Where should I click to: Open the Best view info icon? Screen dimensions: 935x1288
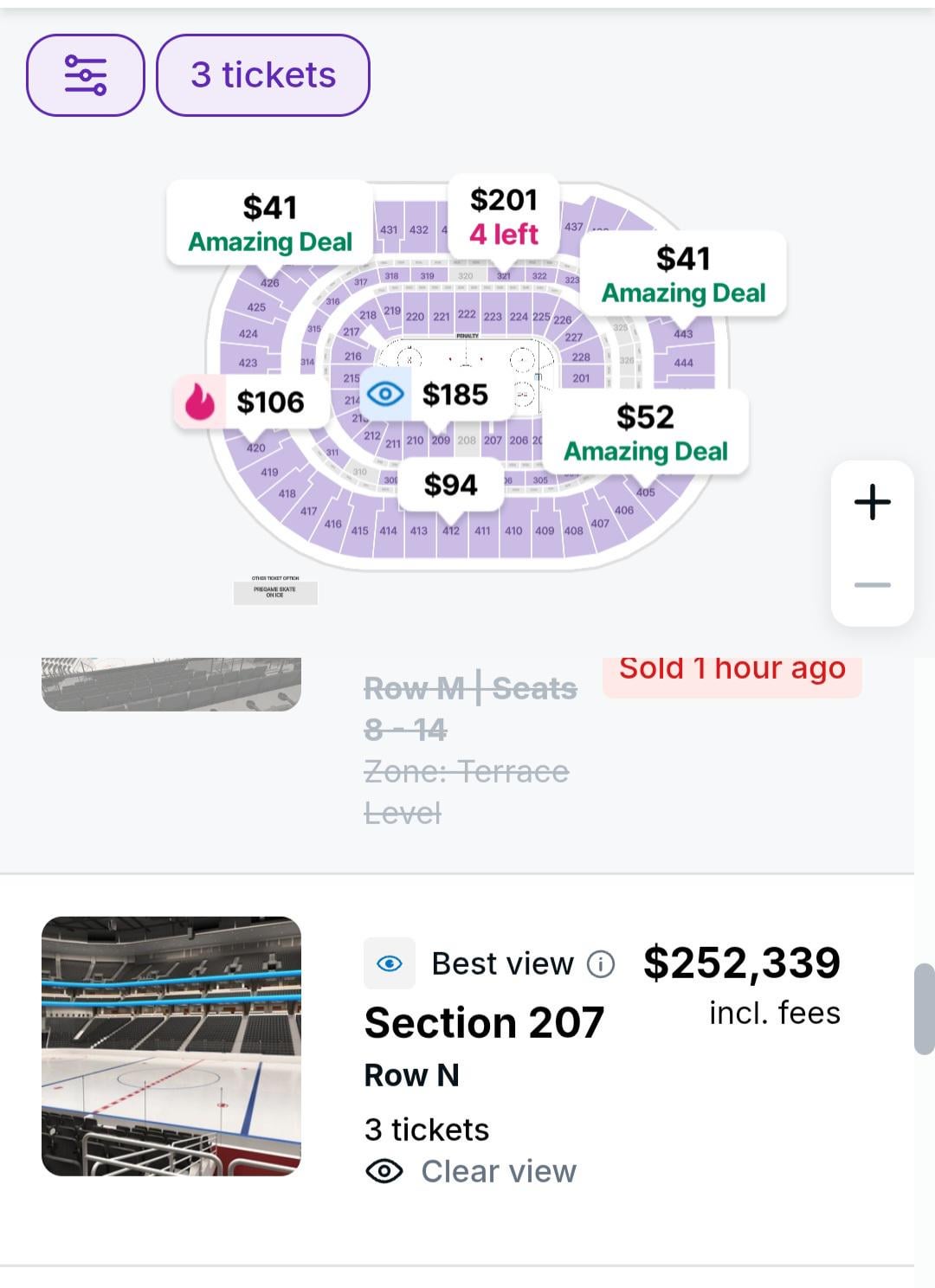click(x=601, y=963)
